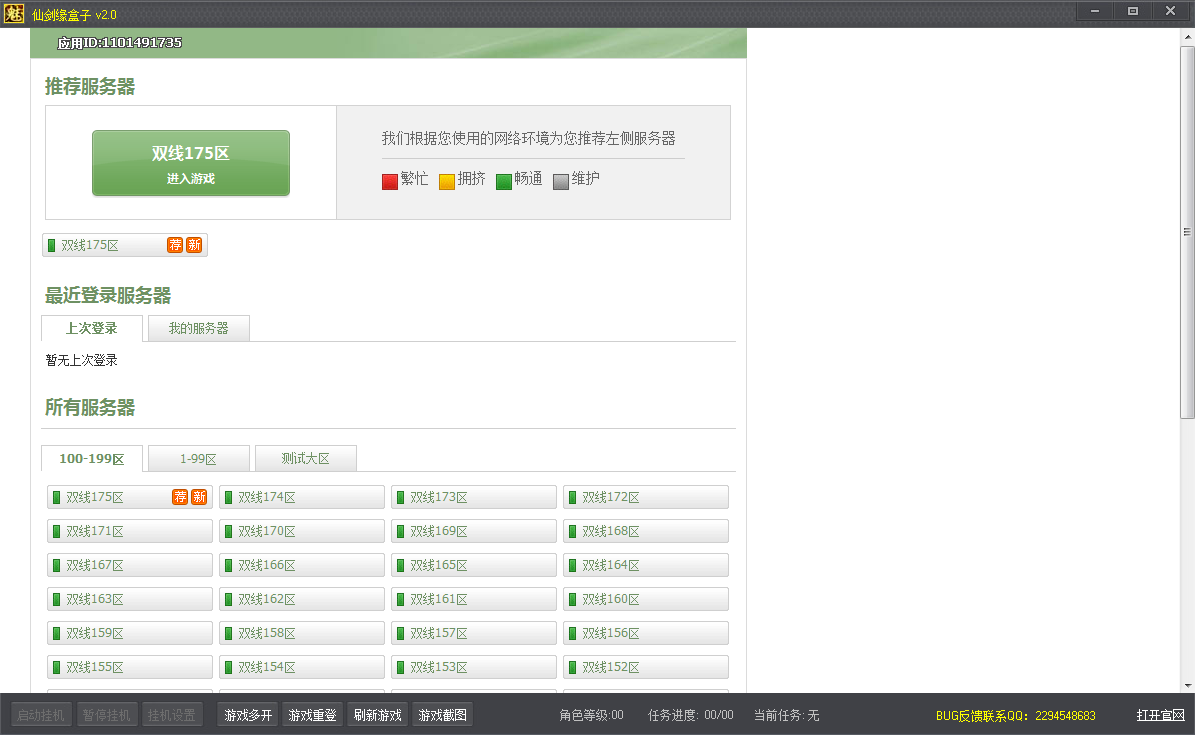
Task: Click the green 畅通 status legend swatch
Action: pyautogui.click(x=504, y=181)
